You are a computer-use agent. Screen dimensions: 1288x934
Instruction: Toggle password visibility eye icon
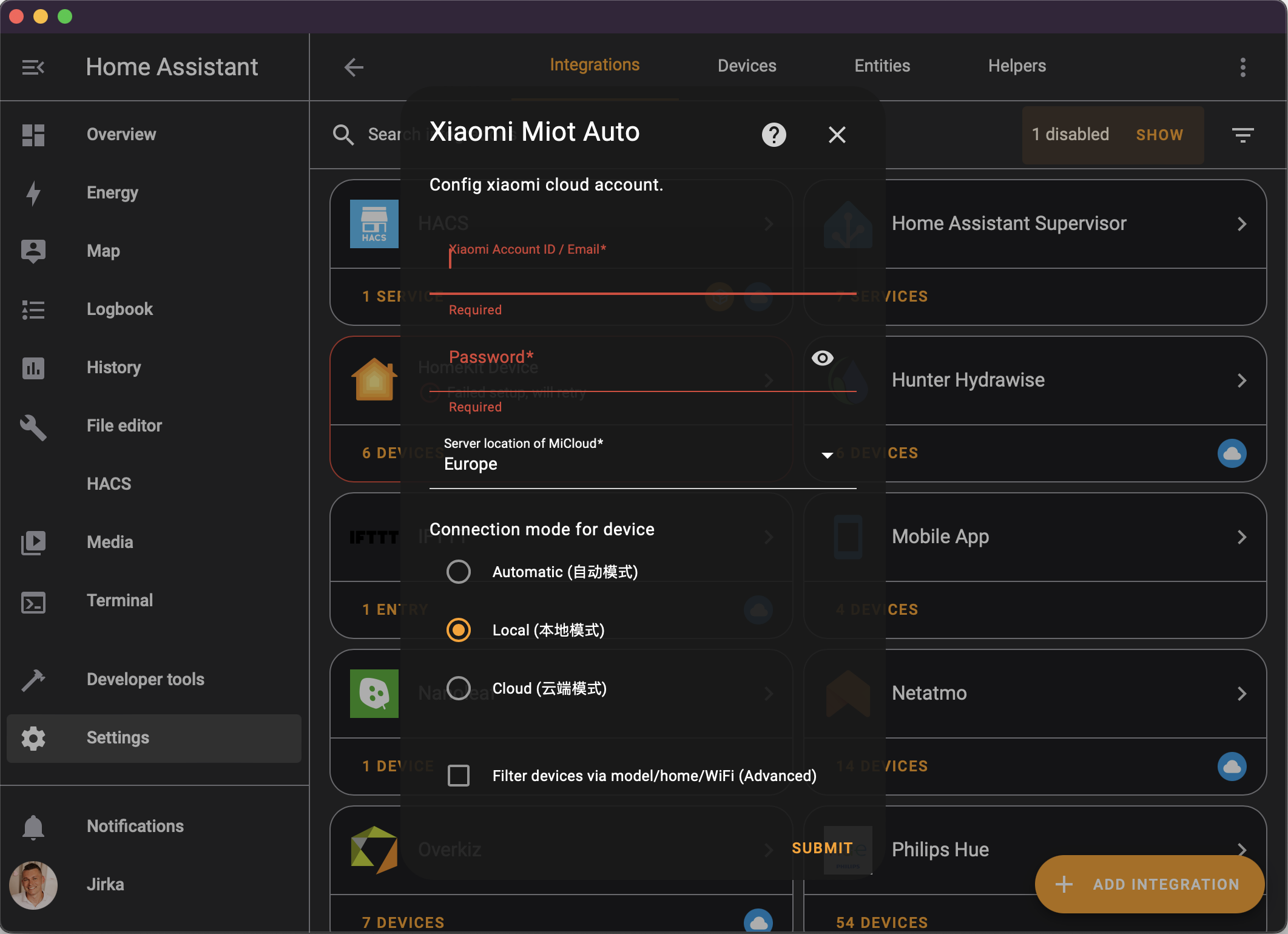pyautogui.click(x=822, y=358)
